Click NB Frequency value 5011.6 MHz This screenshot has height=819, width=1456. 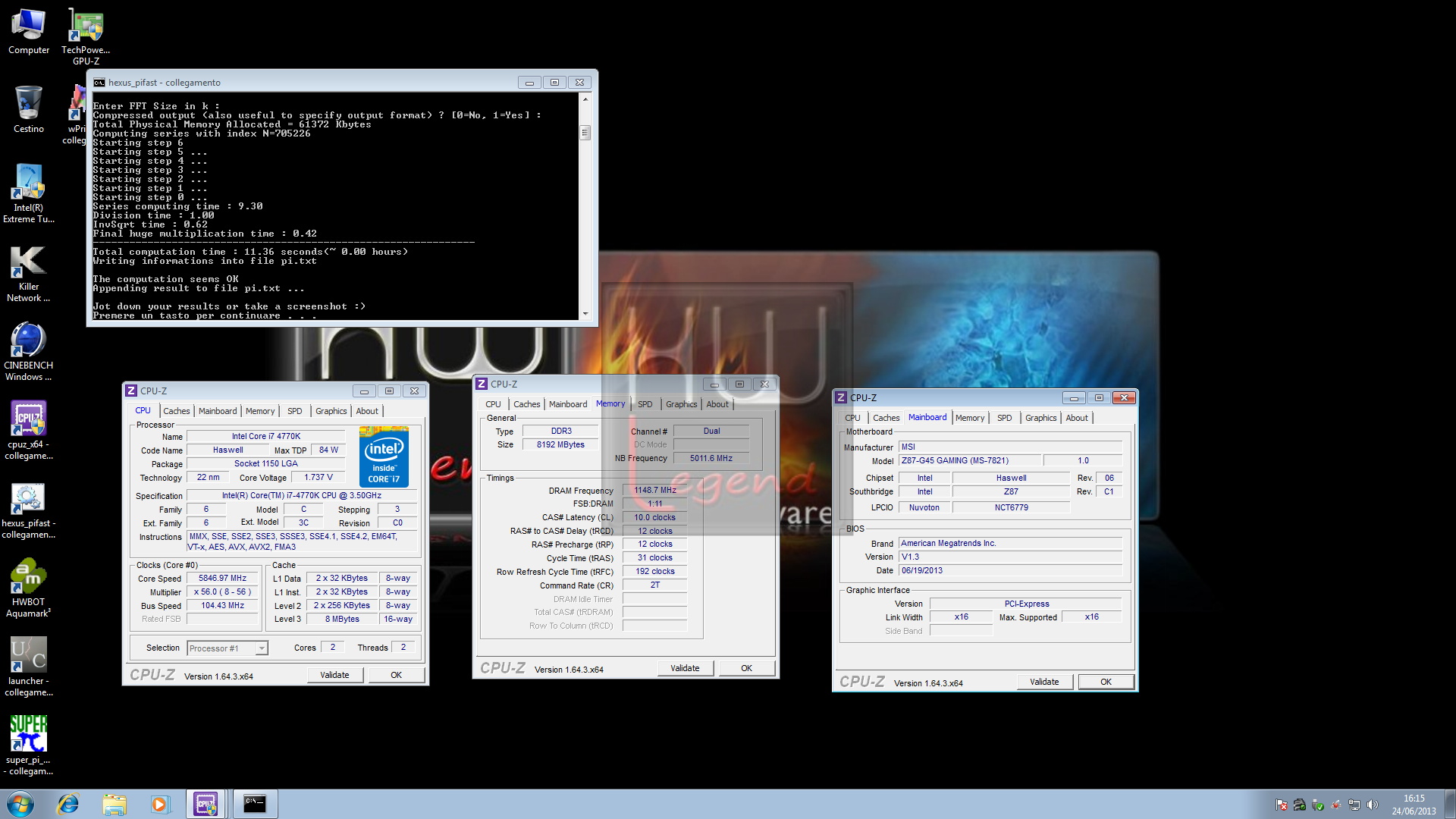click(711, 459)
